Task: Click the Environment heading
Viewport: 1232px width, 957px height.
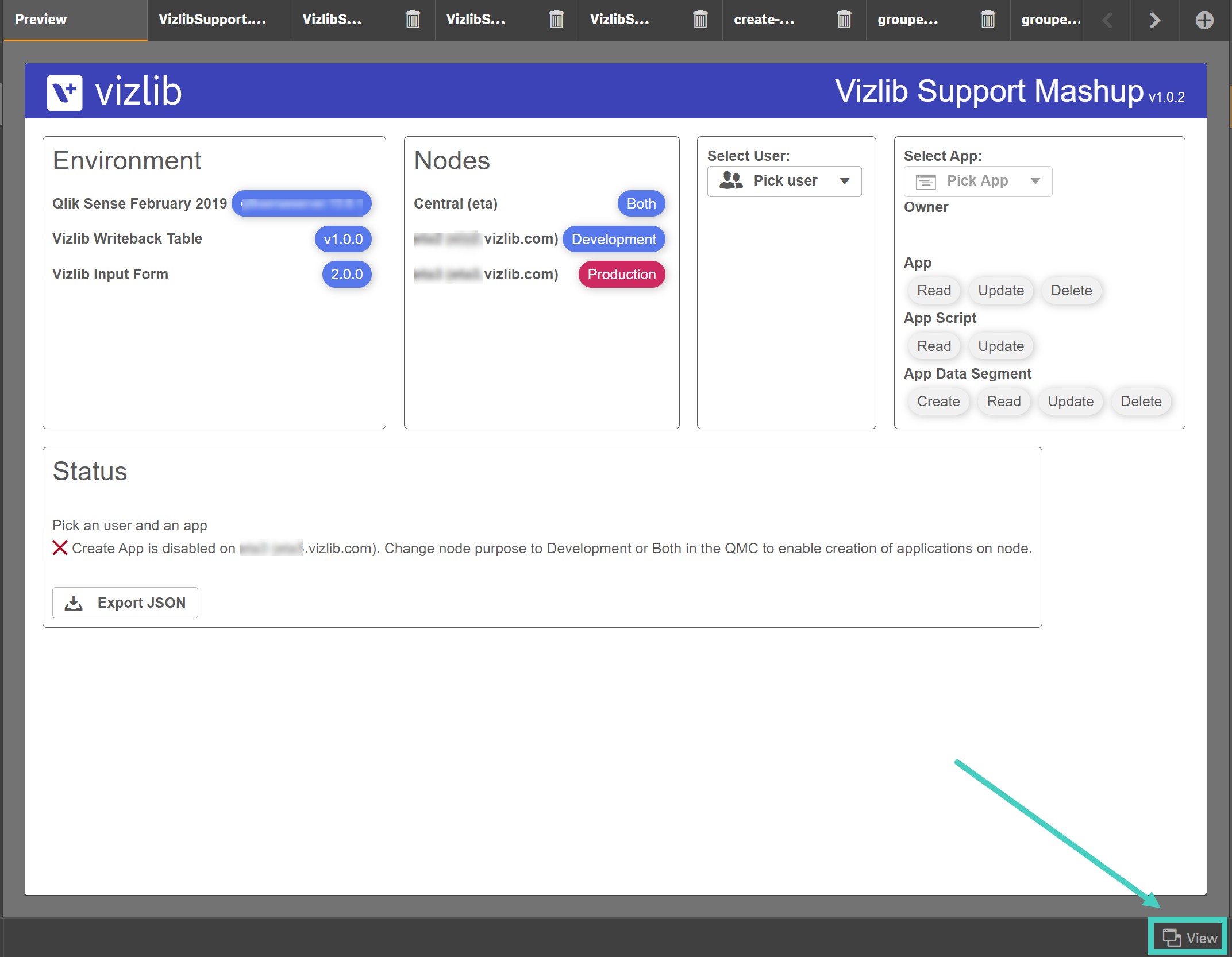Action: tap(127, 160)
